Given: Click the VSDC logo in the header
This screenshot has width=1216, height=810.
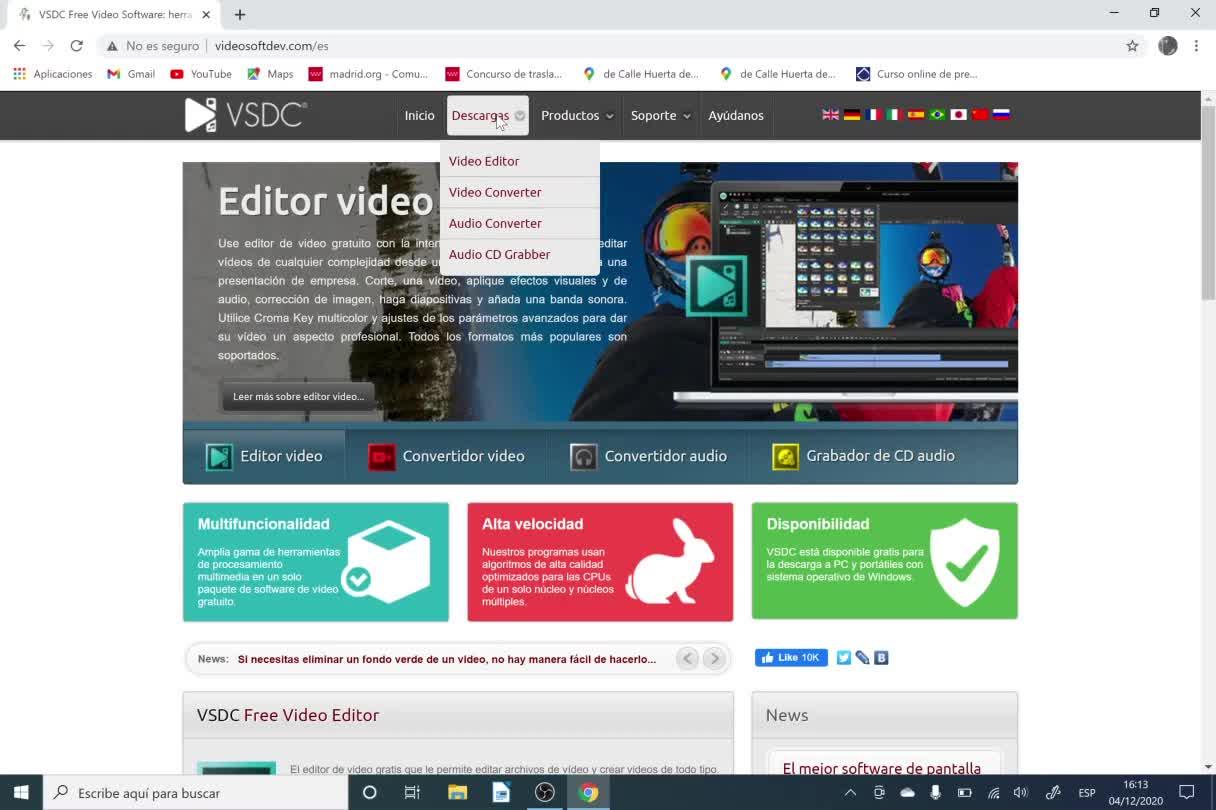Looking at the screenshot, I should 246,115.
